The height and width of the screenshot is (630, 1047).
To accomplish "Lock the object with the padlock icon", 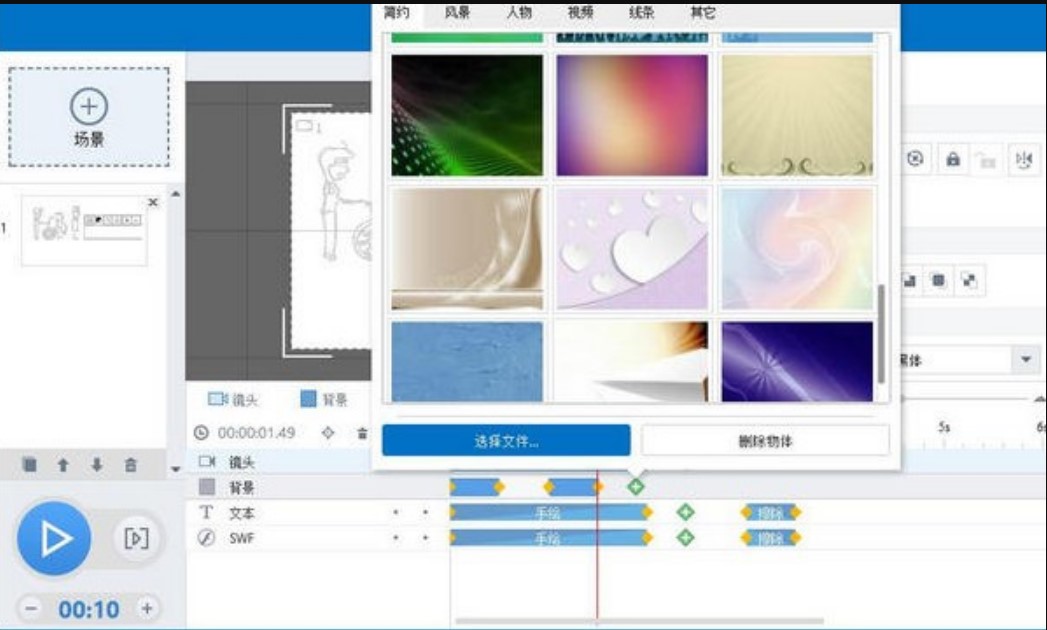I will coord(953,159).
